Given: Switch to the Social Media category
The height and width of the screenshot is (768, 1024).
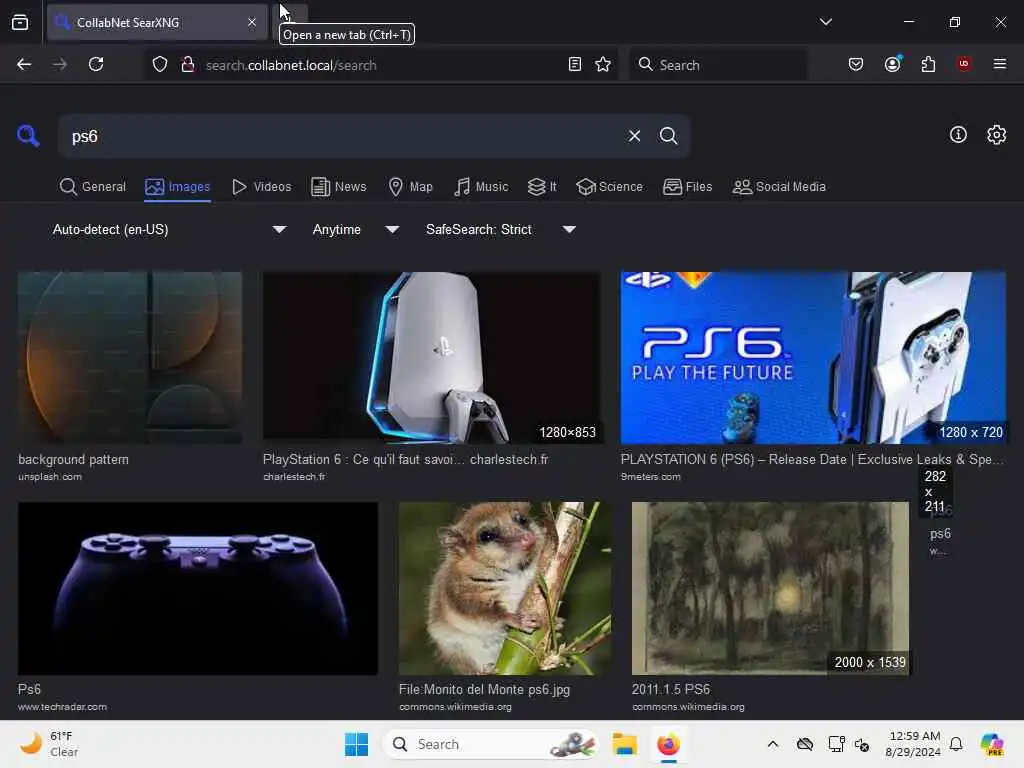Looking at the screenshot, I should click(779, 187).
